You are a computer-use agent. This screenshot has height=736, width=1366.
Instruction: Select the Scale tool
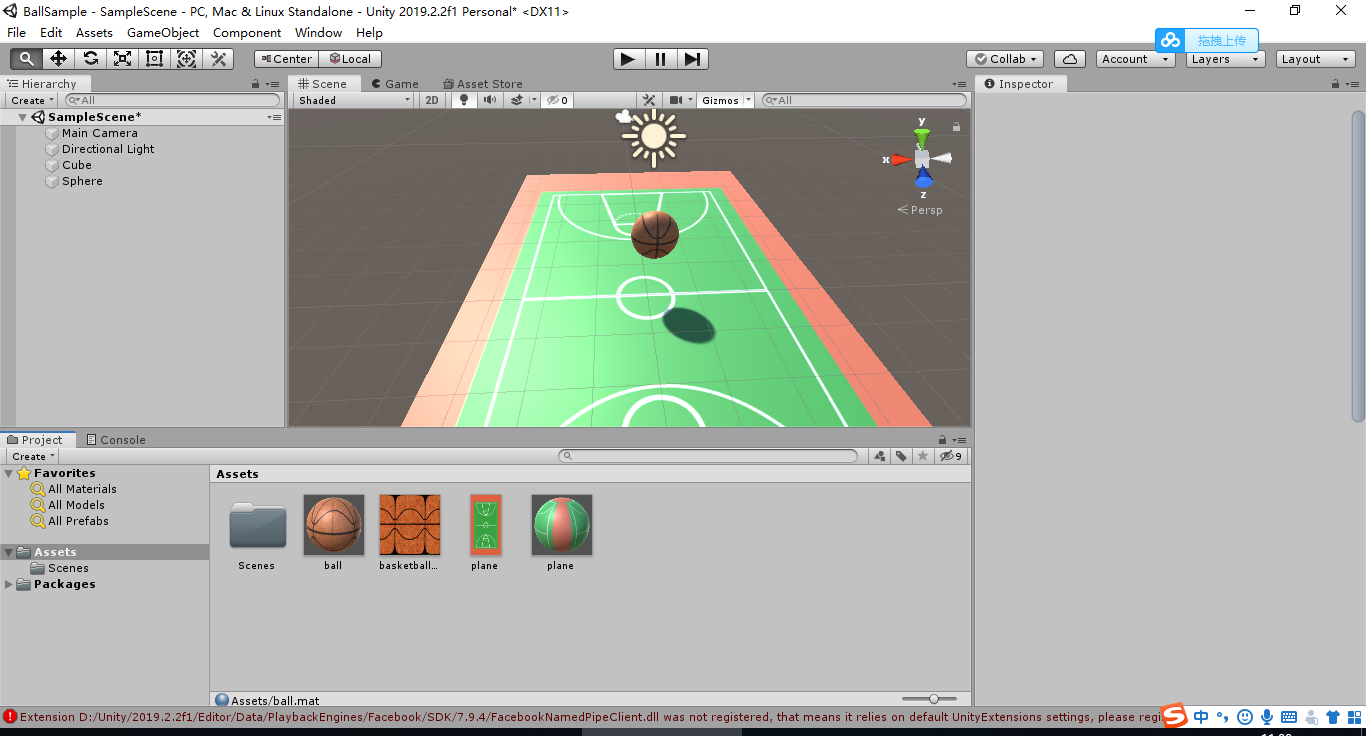point(122,58)
